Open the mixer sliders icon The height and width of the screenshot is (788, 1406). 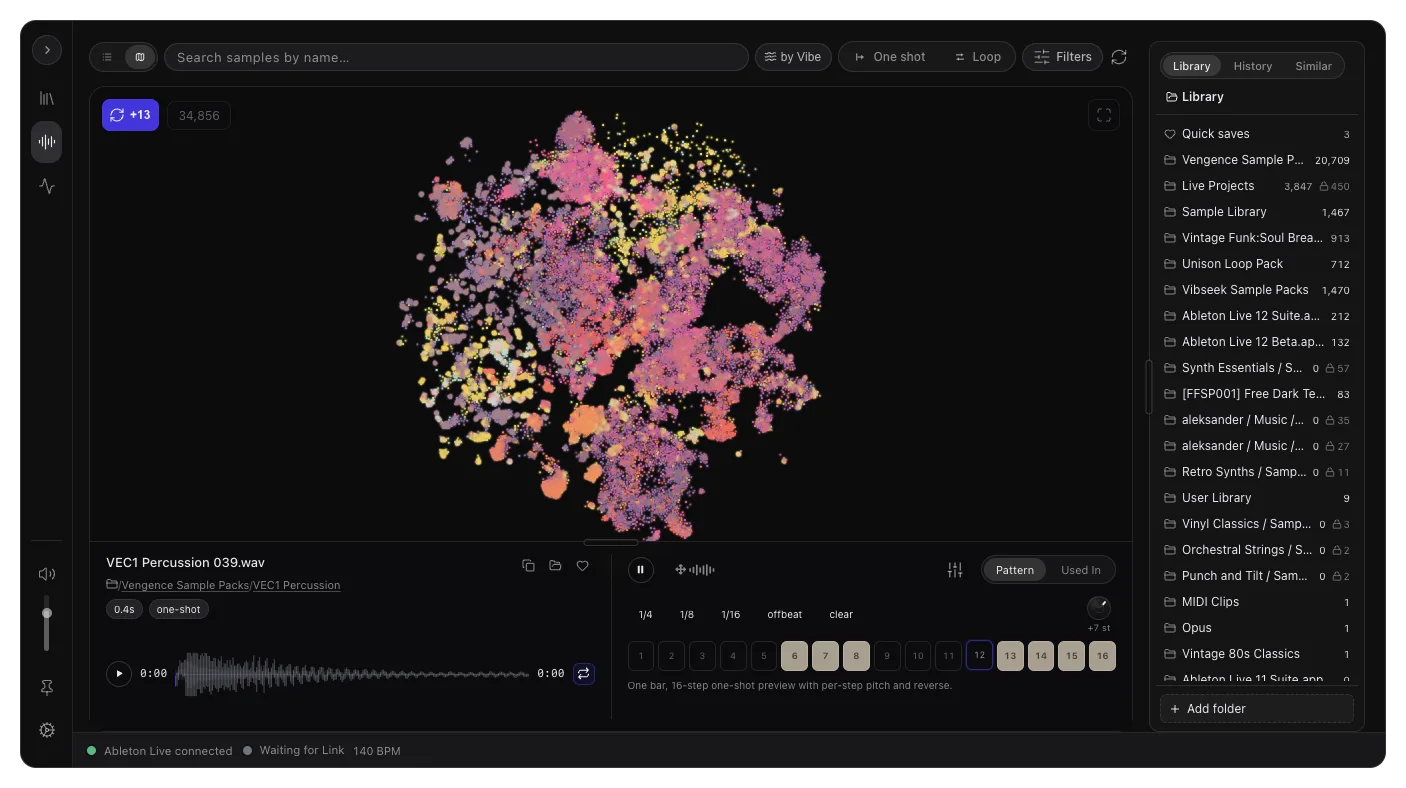955,570
